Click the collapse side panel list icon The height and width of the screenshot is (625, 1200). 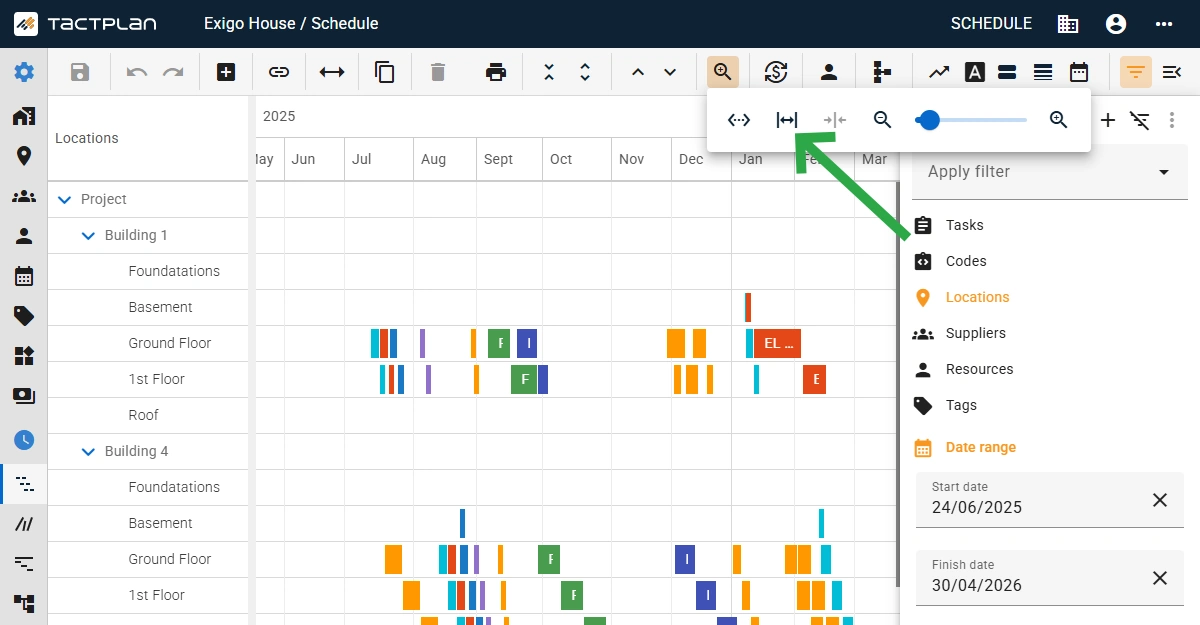point(1172,72)
